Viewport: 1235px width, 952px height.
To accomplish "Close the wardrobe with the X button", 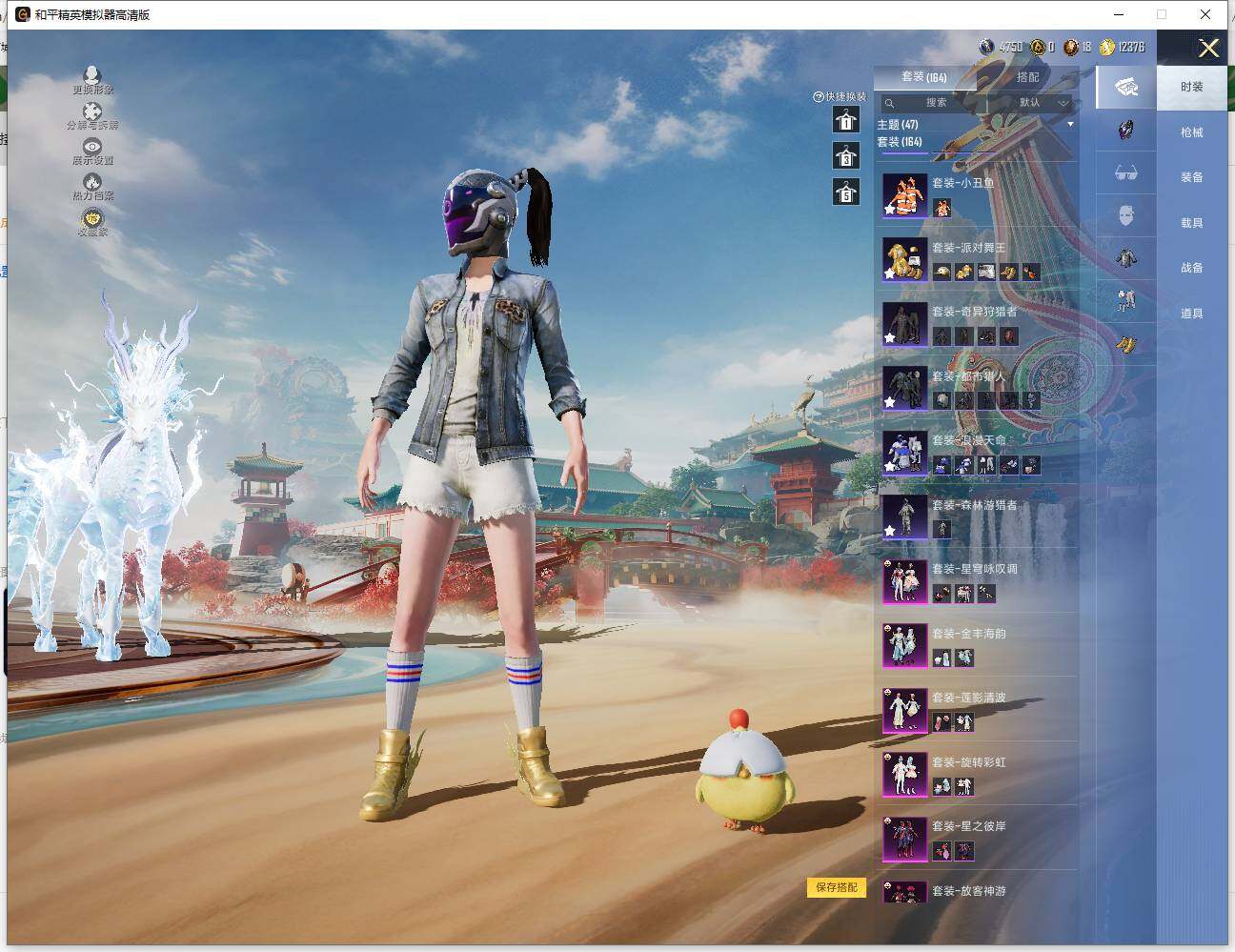I will pos(1208,49).
